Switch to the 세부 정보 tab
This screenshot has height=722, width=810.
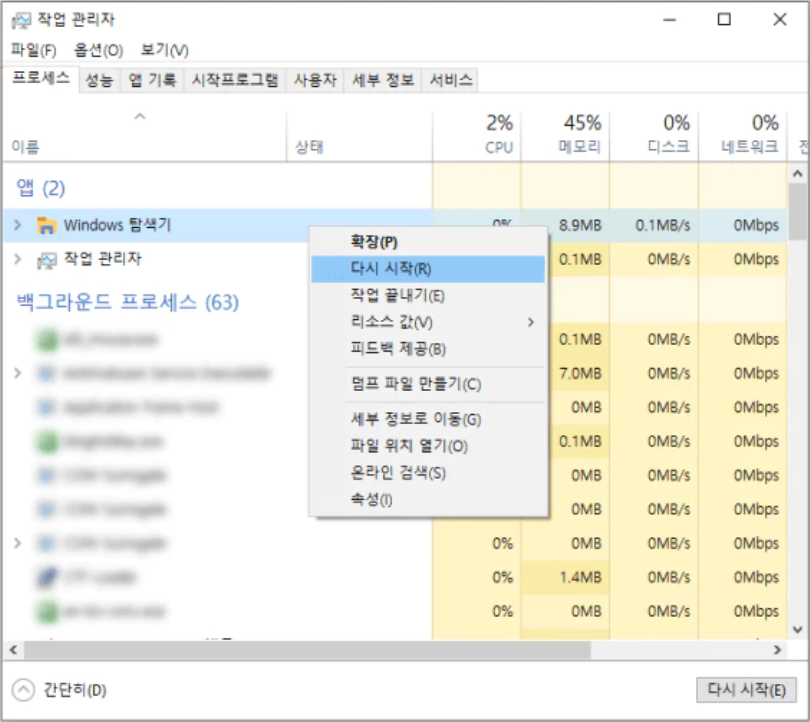(x=383, y=80)
